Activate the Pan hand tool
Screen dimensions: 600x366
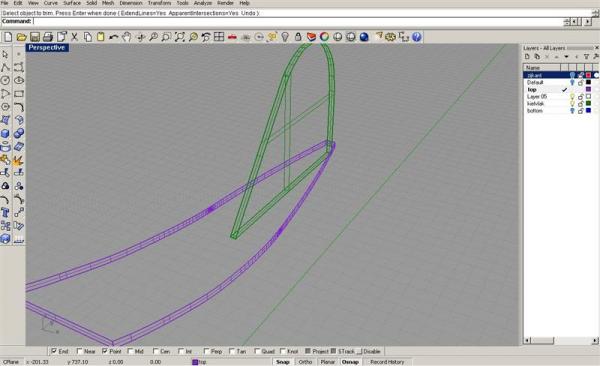tap(127, 37)
